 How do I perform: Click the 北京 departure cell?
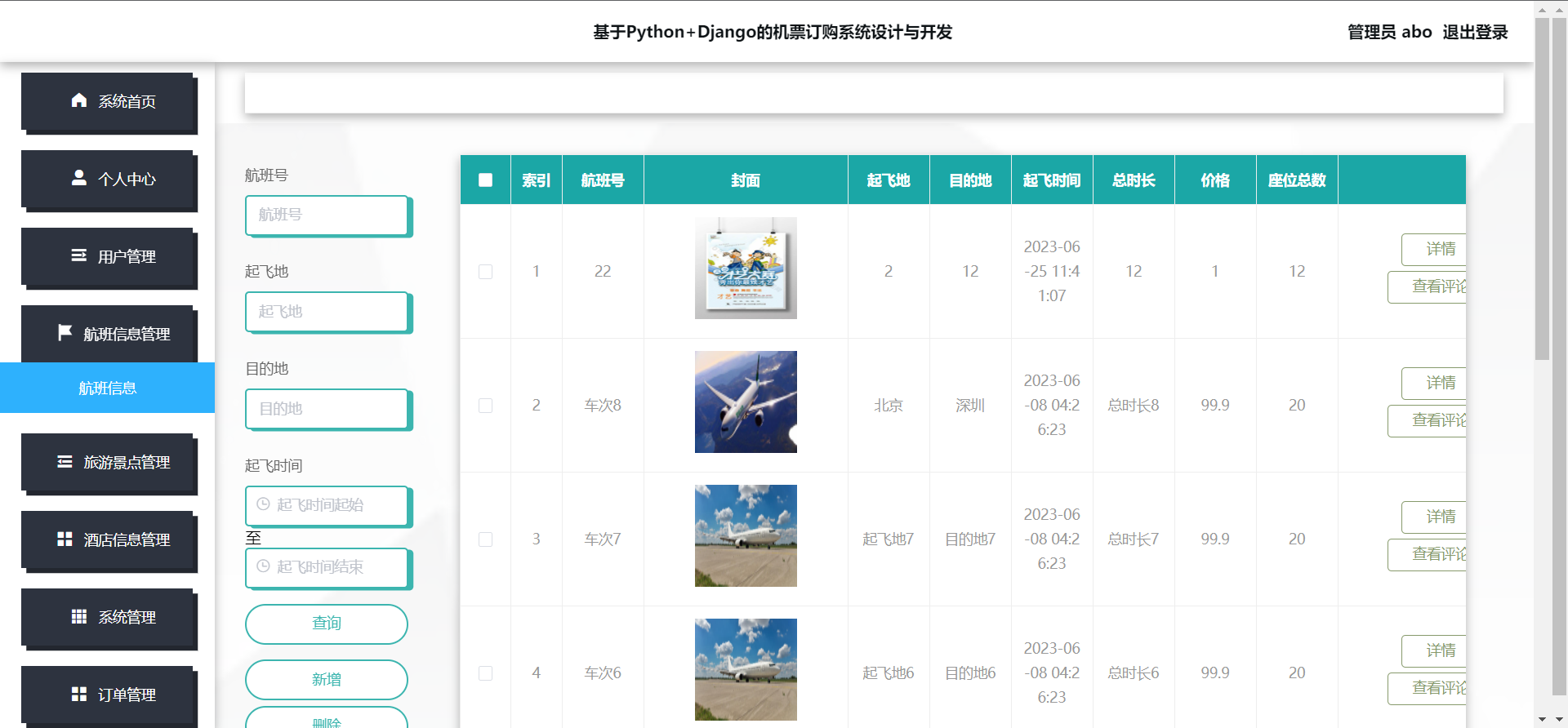[x=889, y=406]
